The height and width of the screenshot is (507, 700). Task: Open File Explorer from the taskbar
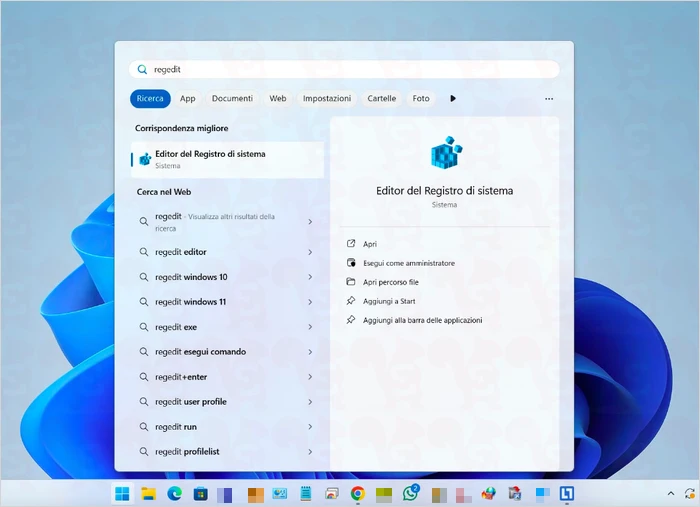(148, 493)
